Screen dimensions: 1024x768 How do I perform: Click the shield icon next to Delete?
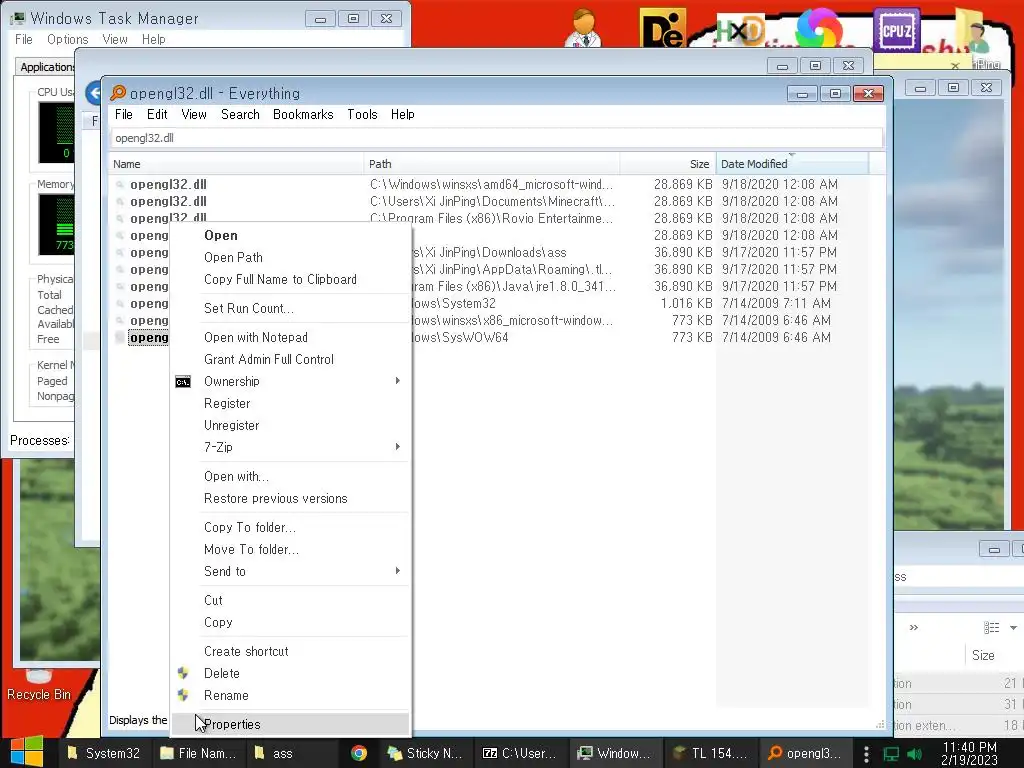point(183,673)
